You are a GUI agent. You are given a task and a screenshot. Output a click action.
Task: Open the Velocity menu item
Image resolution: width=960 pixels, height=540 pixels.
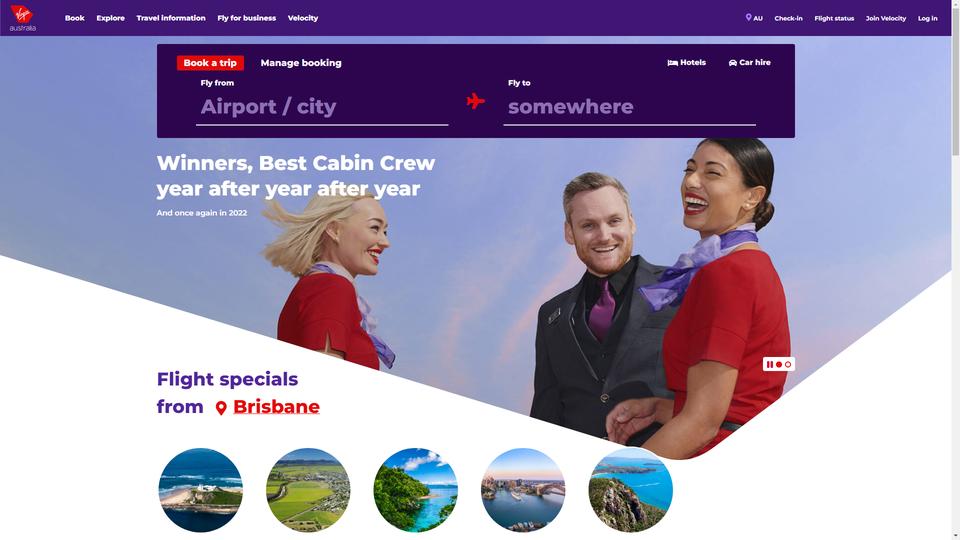pyautogui.click(x=302, y=18)
